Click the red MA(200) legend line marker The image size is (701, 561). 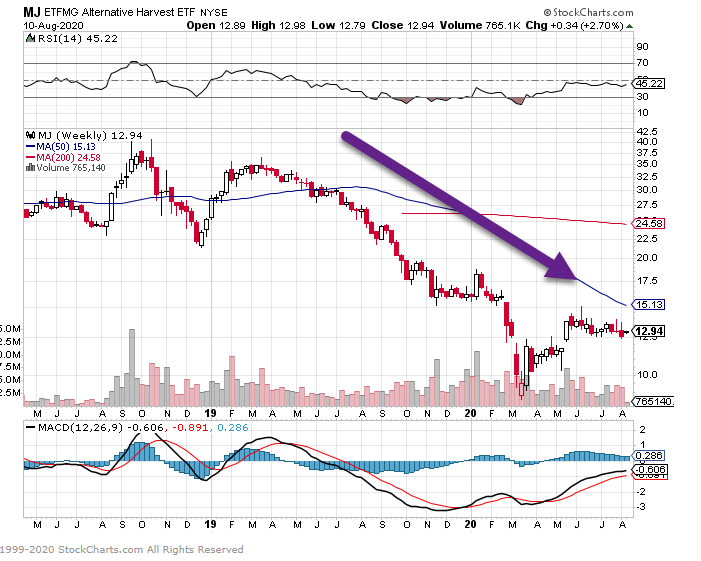[30, 157]
